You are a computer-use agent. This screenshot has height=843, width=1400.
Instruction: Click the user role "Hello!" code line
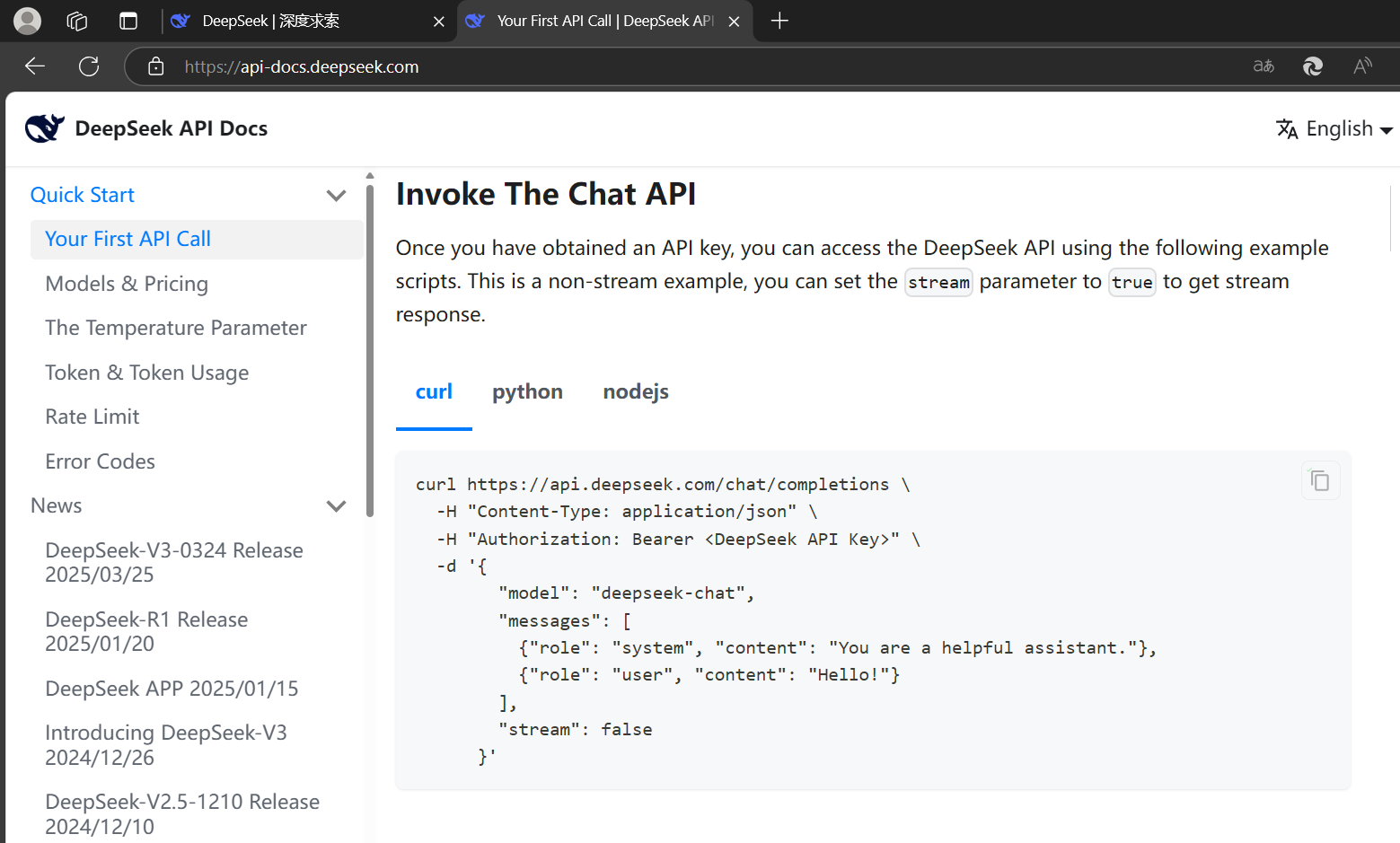(709, 674)
